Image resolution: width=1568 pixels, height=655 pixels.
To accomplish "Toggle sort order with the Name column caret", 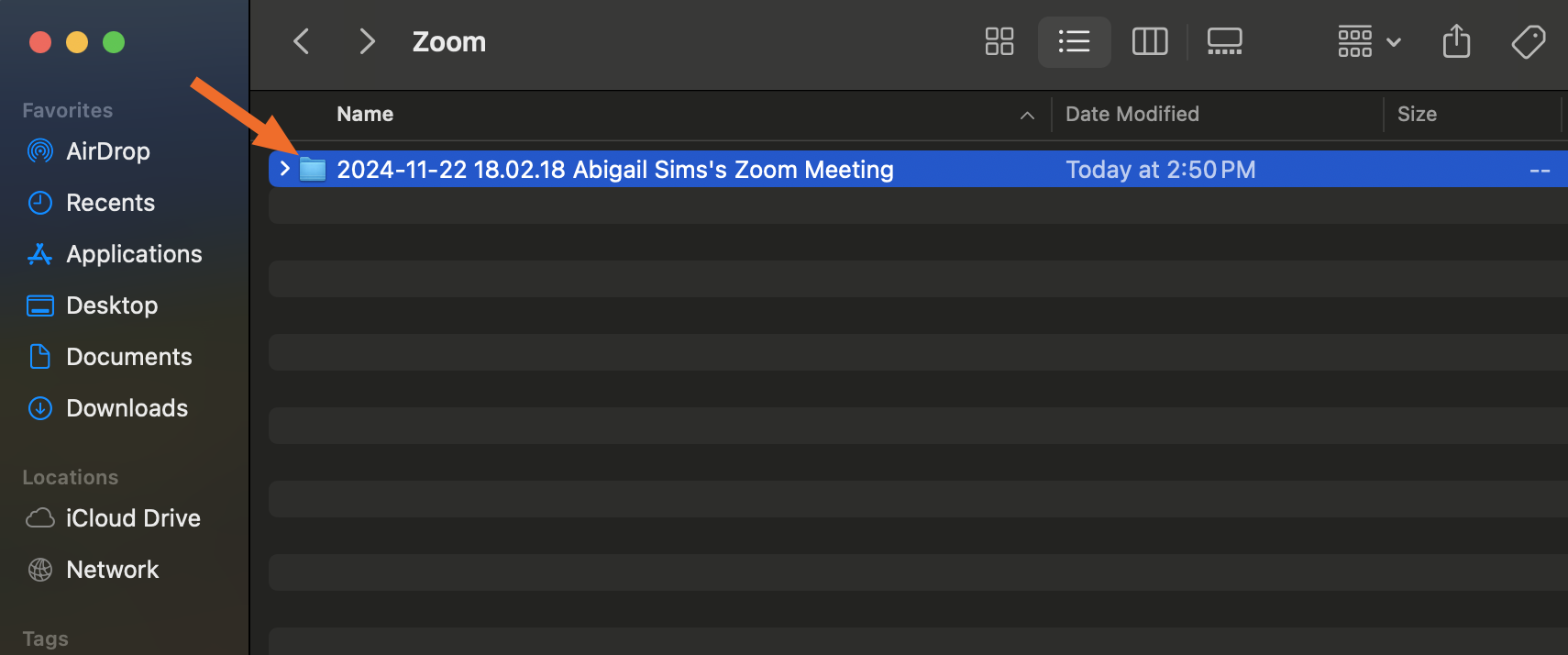I will [x=1027, y=115].
